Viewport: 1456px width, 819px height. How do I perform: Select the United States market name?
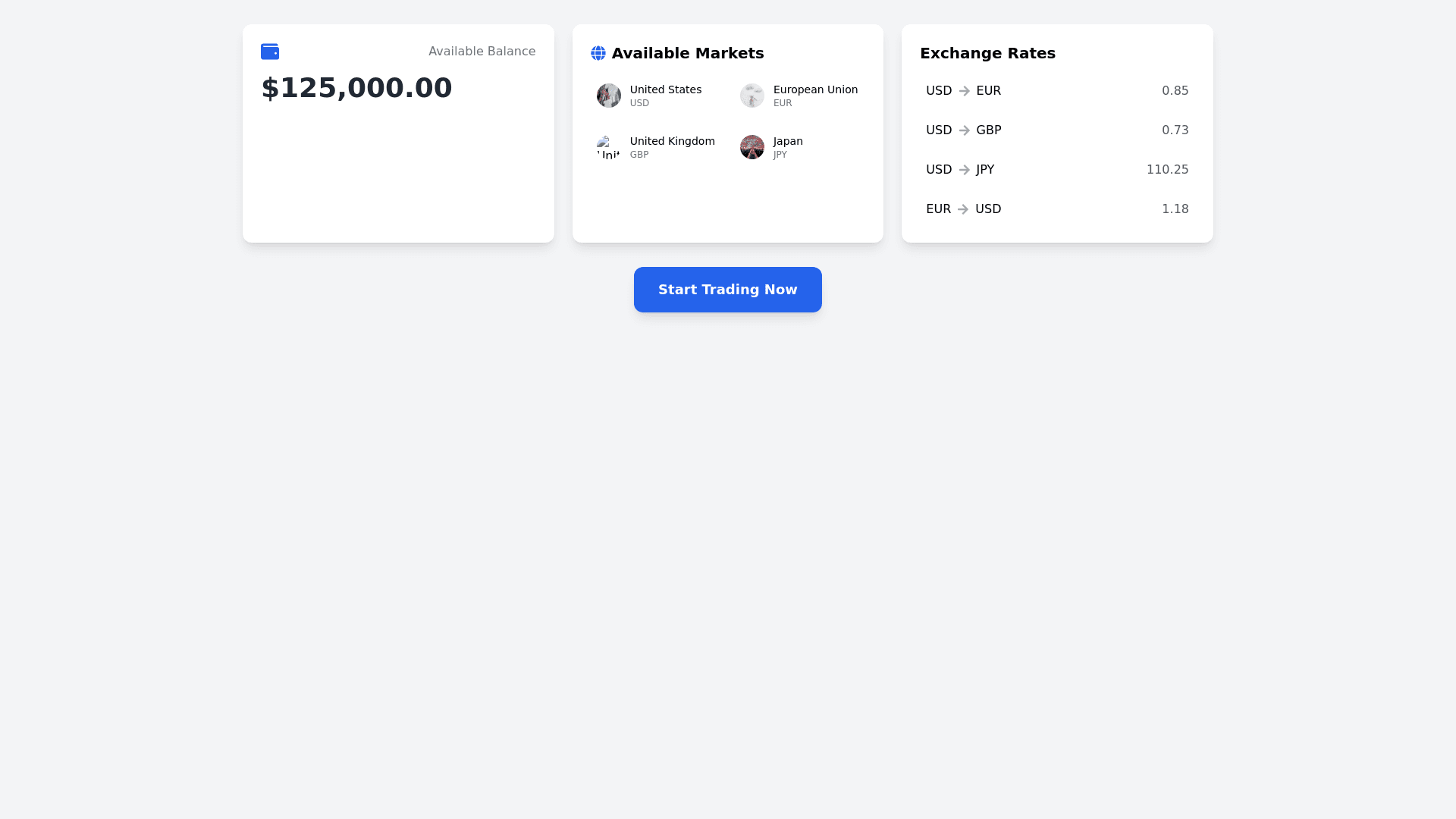coord(666,89)
